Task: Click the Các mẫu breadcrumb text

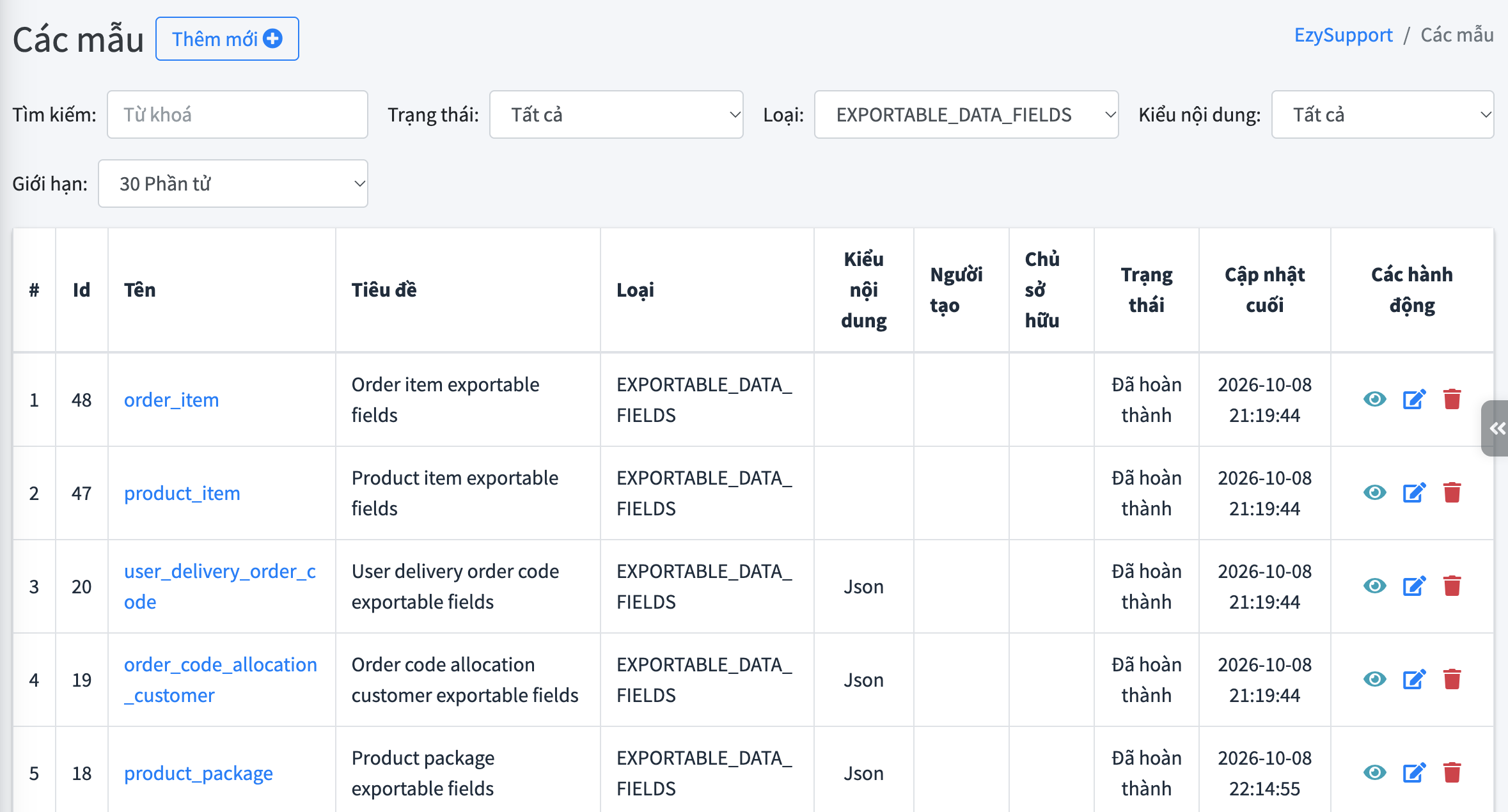Action: click(1457, 35)
